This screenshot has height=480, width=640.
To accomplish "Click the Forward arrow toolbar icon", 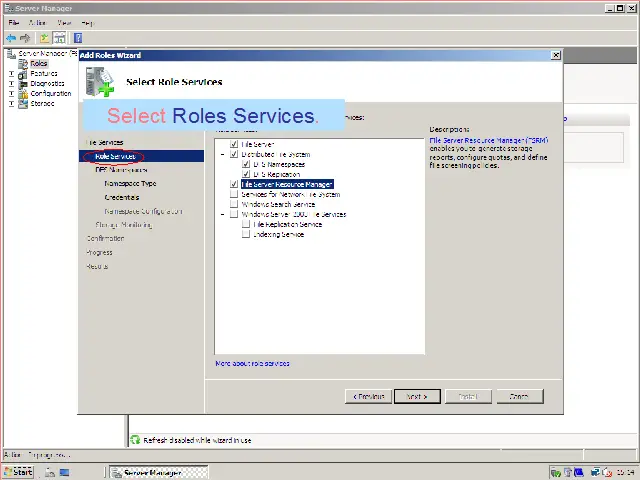I will click(25, 38).
